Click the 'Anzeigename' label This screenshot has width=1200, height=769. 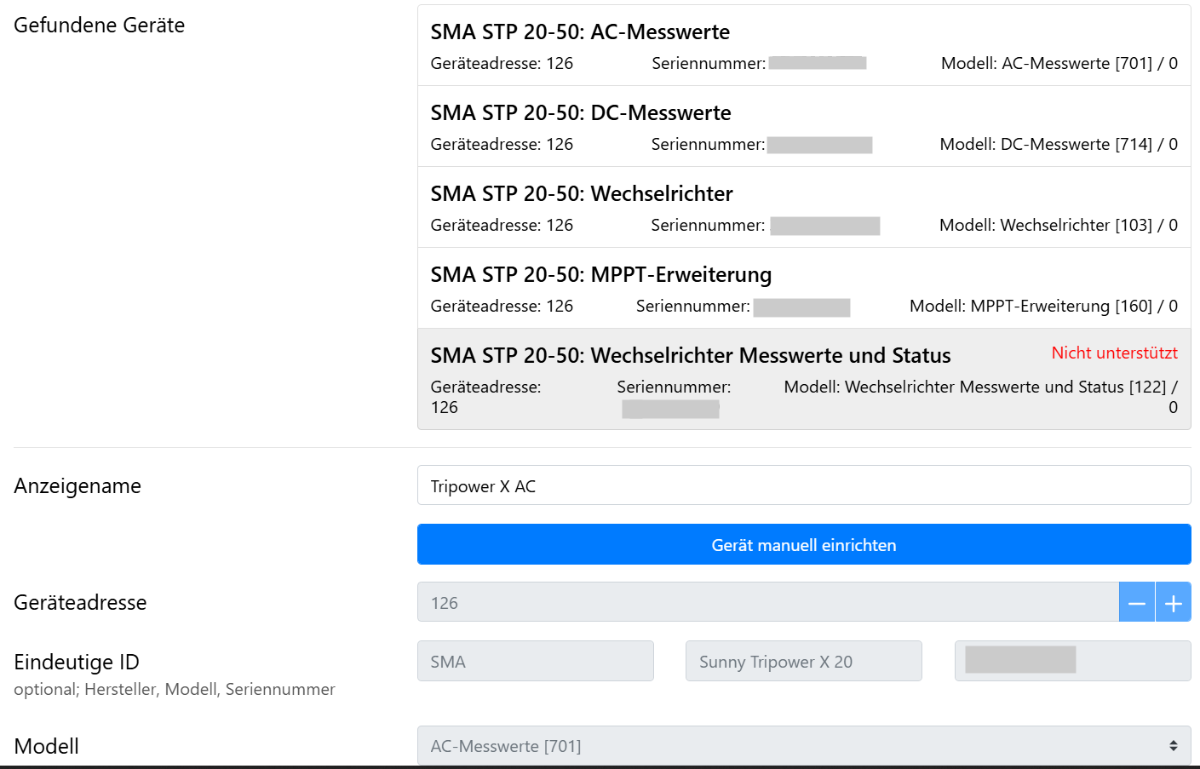tap(77, 487)
